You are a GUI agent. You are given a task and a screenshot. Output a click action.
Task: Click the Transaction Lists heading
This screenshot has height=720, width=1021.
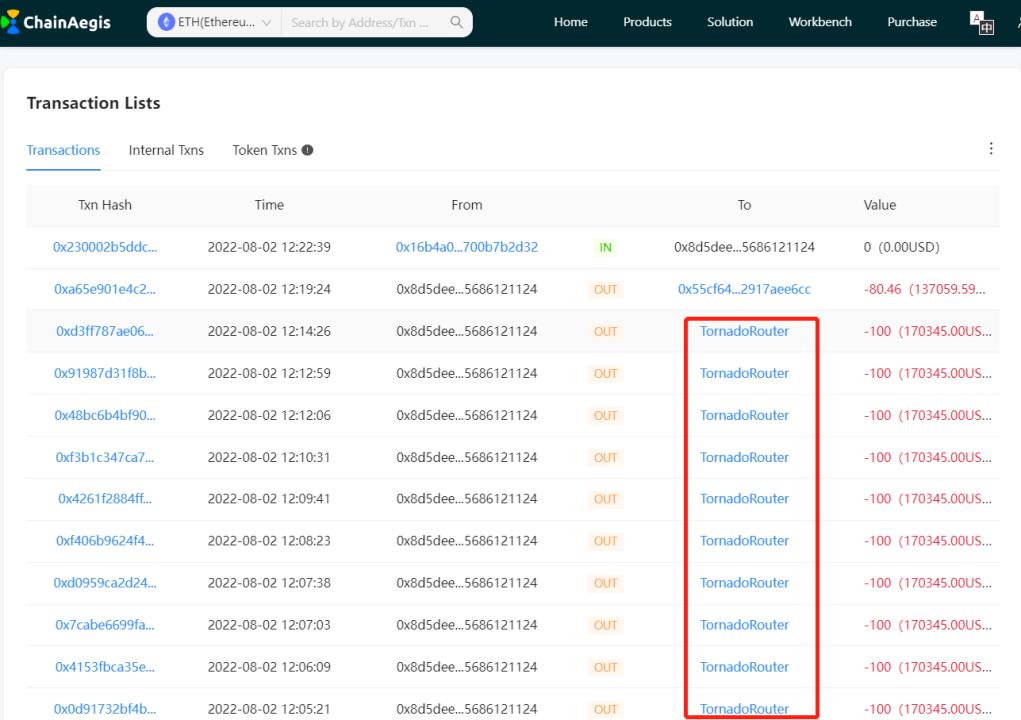[x=93, y=103]
